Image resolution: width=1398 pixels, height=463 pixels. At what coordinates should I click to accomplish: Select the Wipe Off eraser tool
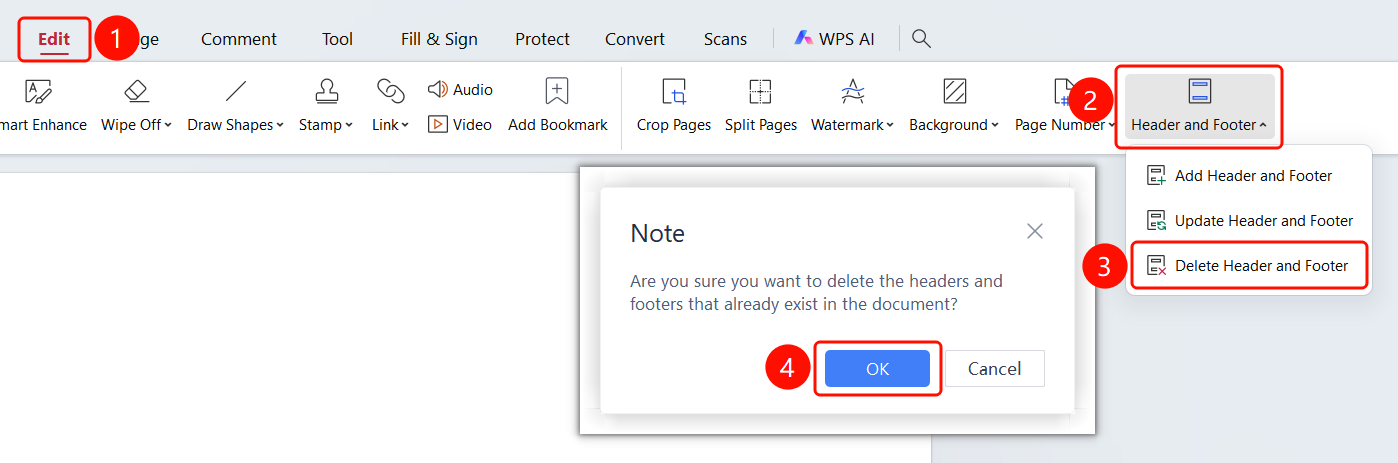[136, 105]
